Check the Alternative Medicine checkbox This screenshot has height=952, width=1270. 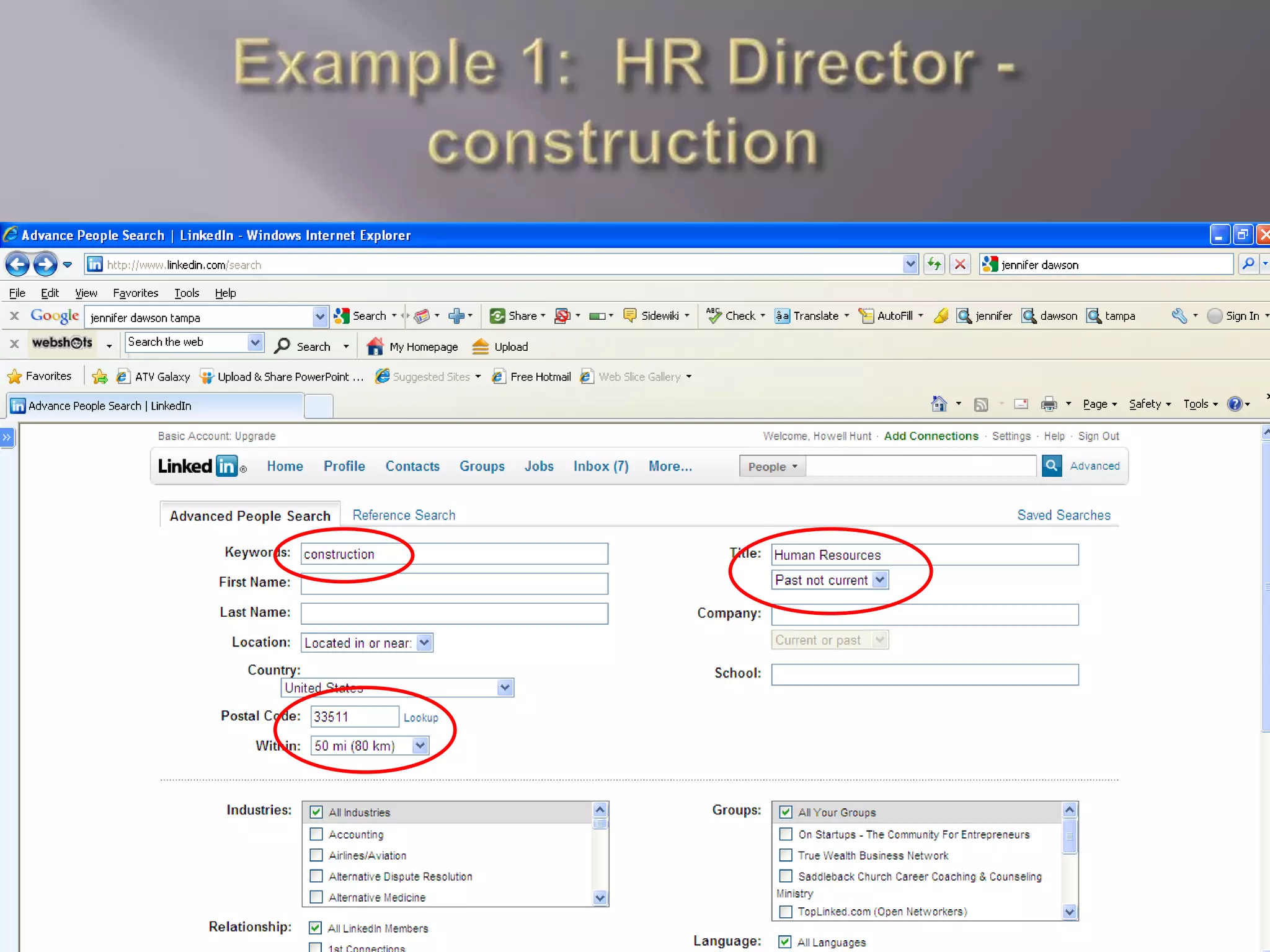(x=316, y=897)
